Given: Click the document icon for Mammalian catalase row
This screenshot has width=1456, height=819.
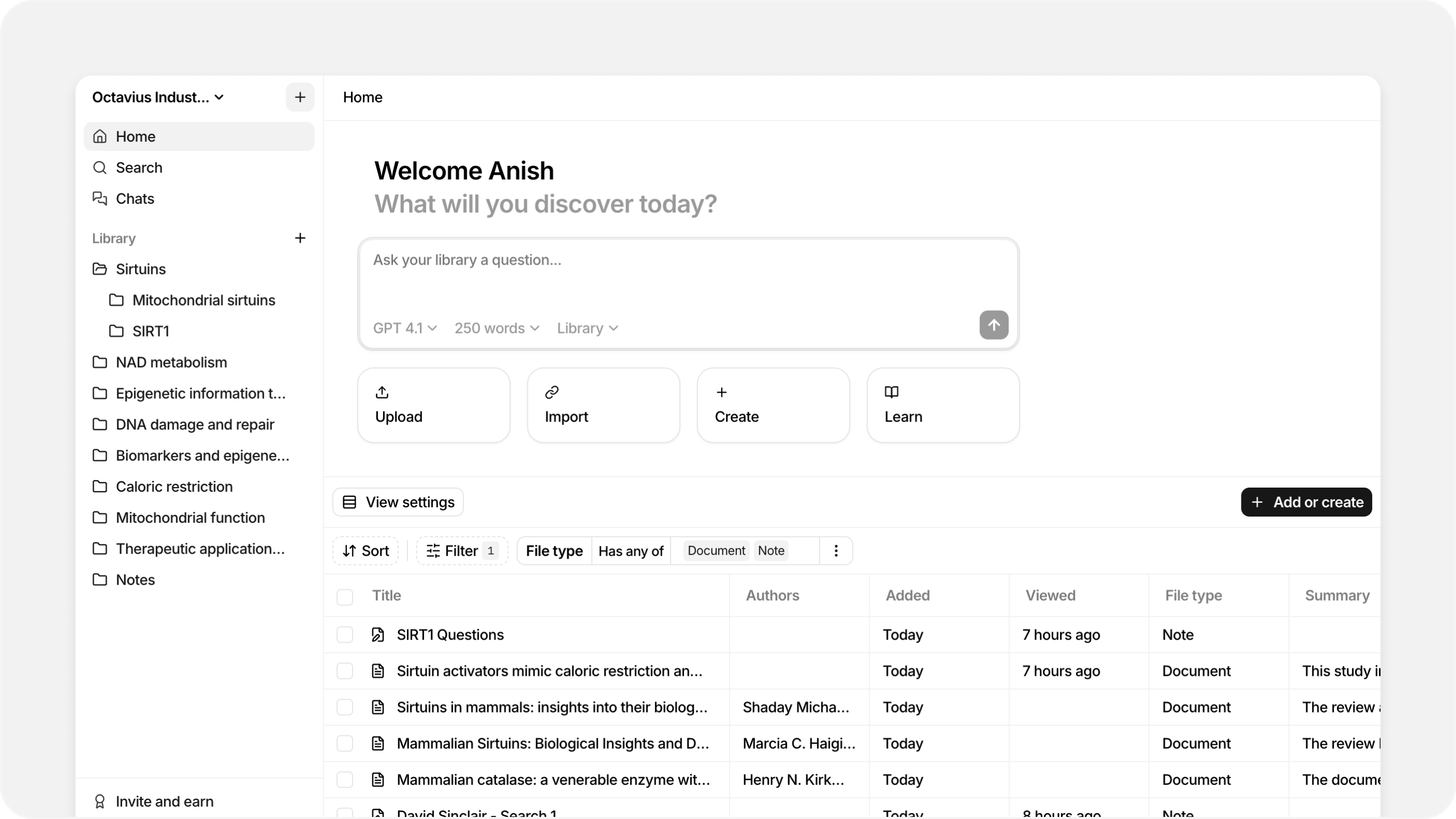Looking at the screenshot, I should 378,779.
